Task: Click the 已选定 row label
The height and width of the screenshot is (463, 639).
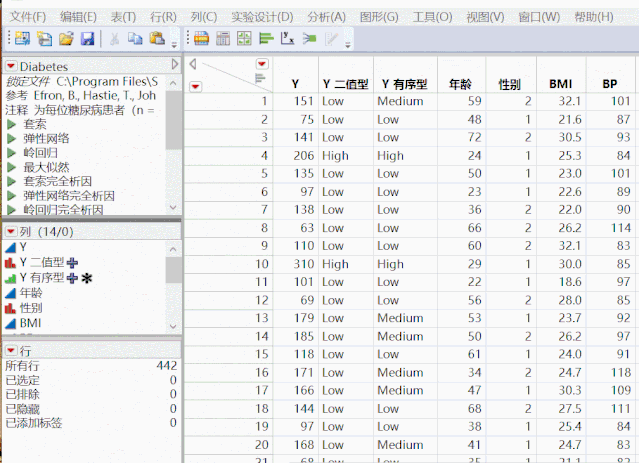Action: 22,380
